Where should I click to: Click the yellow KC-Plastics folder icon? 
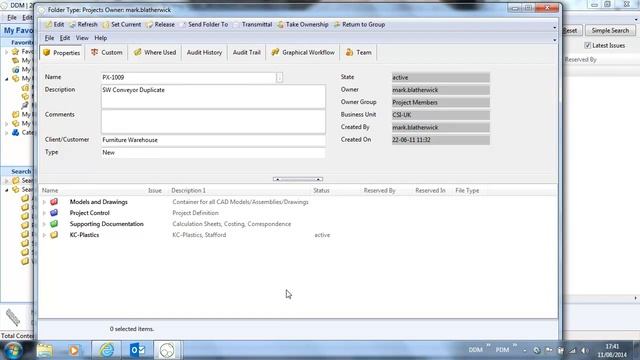[54, 235]
